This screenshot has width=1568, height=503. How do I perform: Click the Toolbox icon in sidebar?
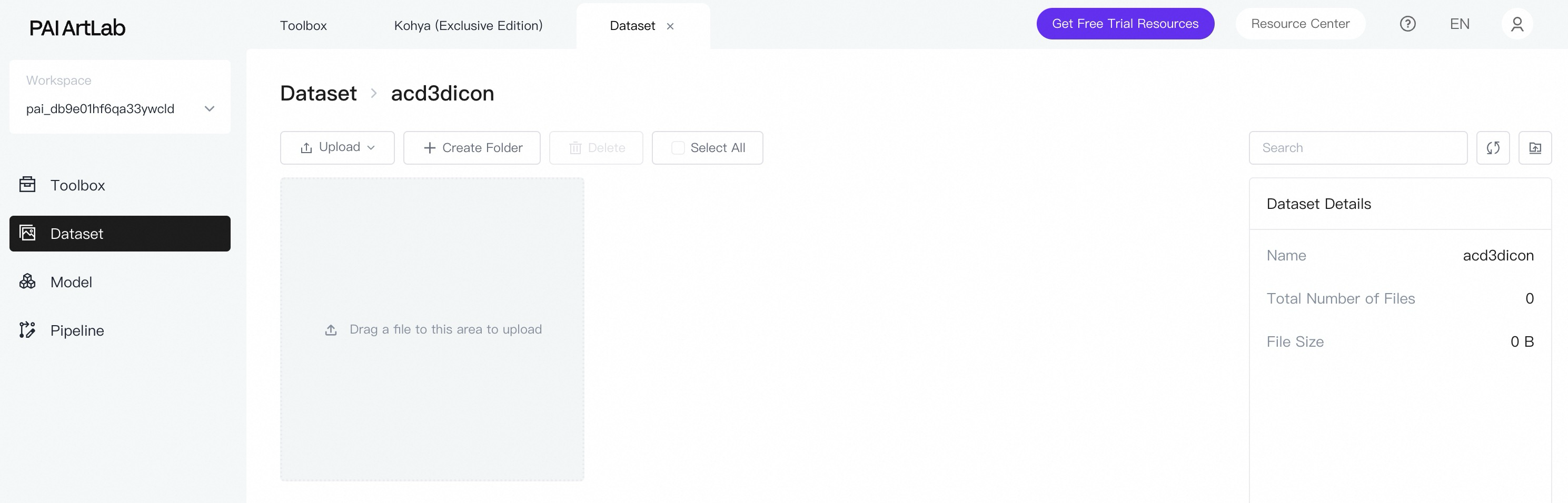pyautogui.click(x=27, y=184)
